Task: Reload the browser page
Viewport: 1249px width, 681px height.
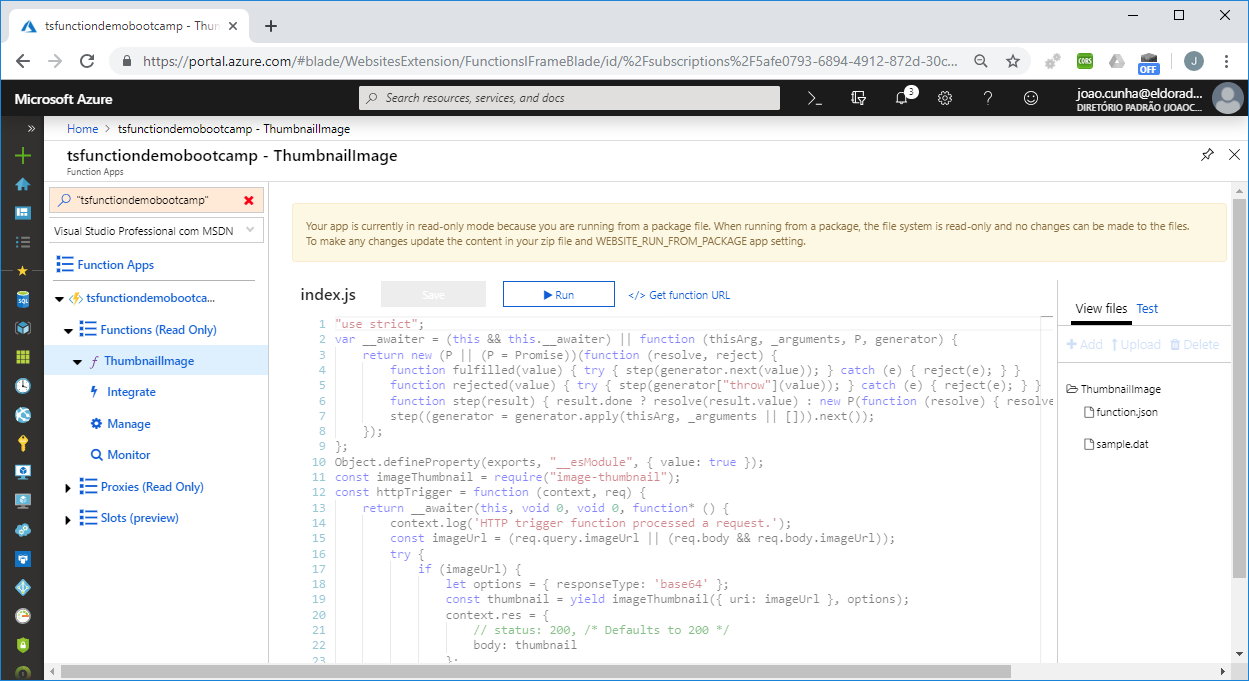Action: pyautogui.click(x=87, y=61)
